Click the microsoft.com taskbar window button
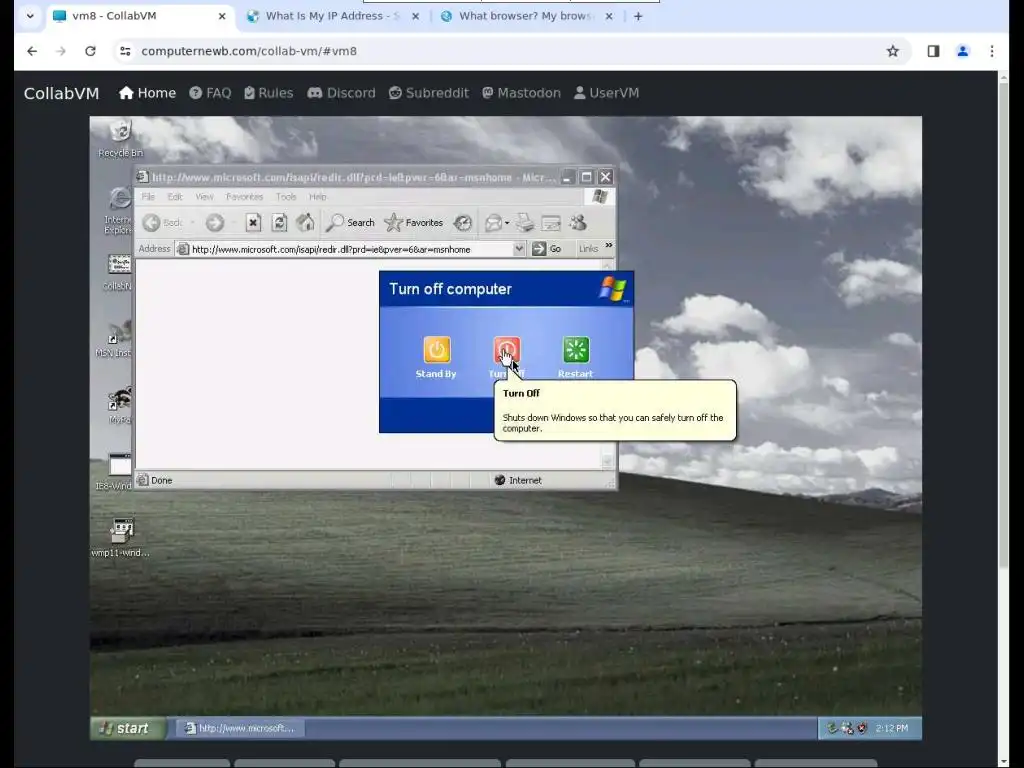This screenshot has width=1024, height=768. (x=240, y=728)
